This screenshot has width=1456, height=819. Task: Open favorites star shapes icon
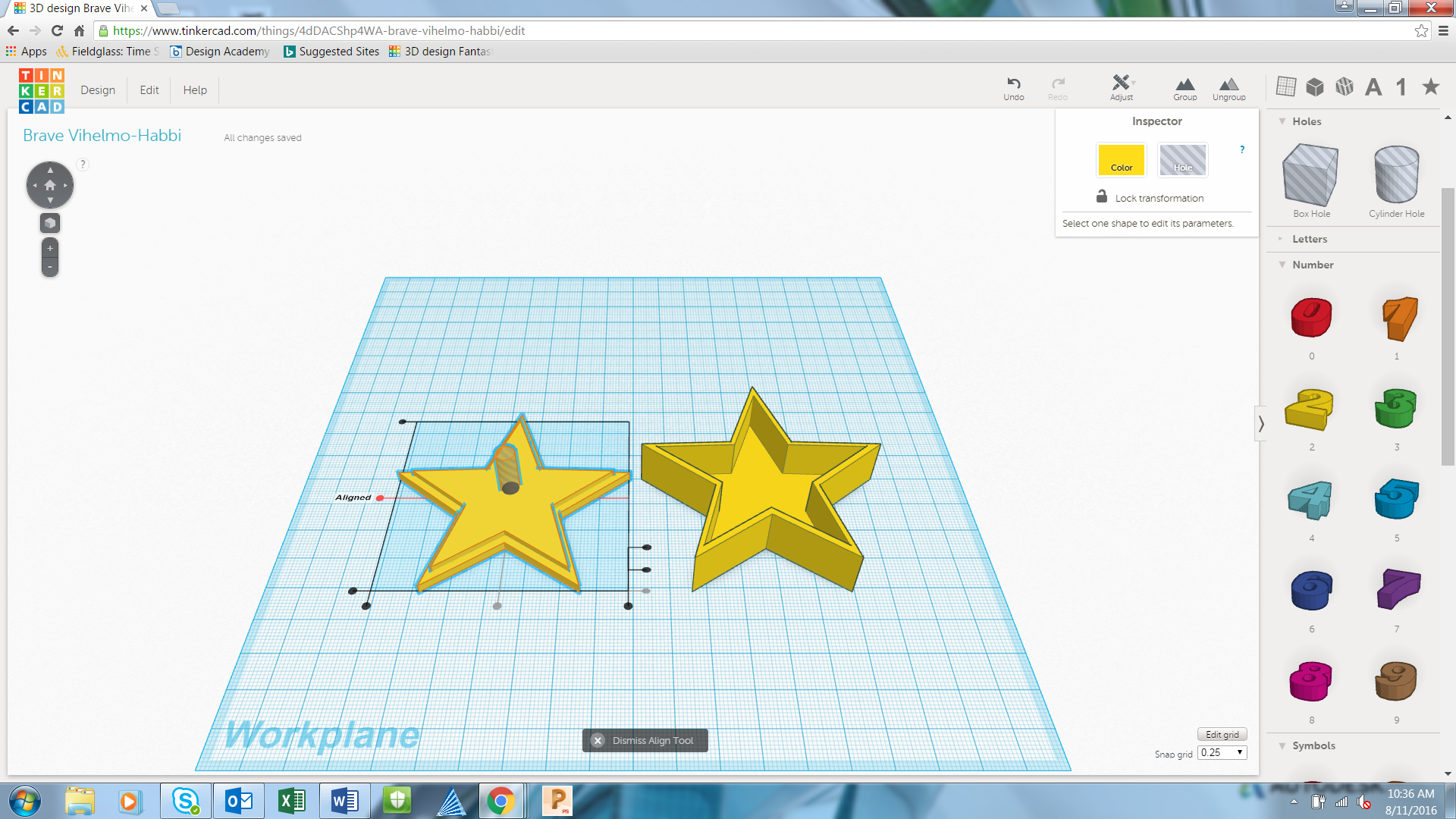tap(1430, 86)
